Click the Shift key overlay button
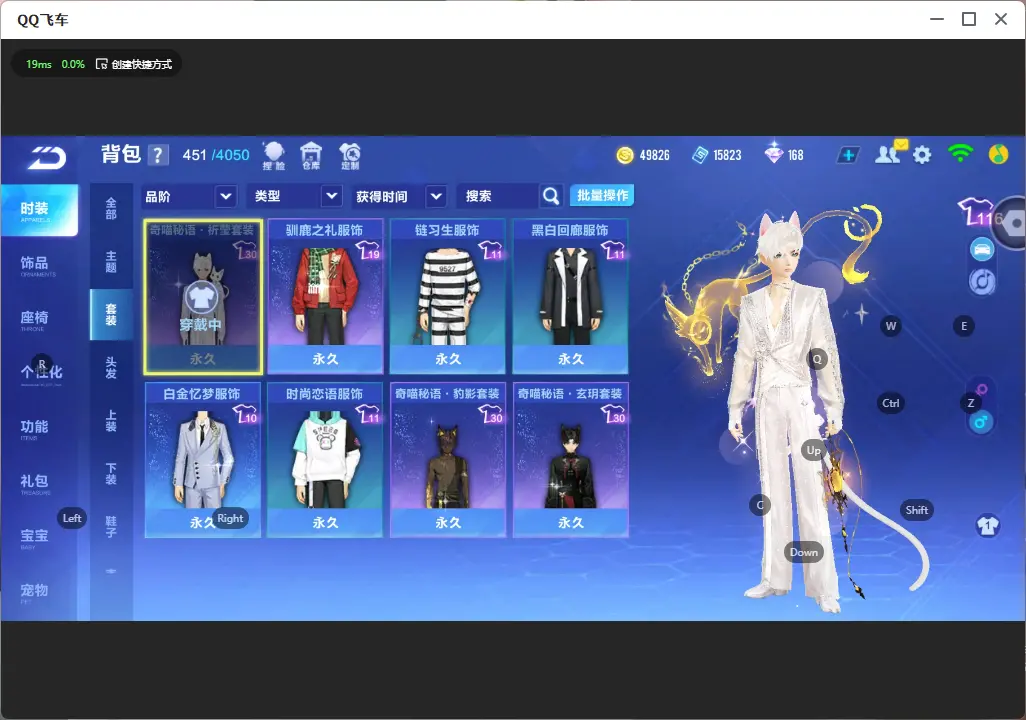Screen dimensions: 1026x720 click(917, 510)
